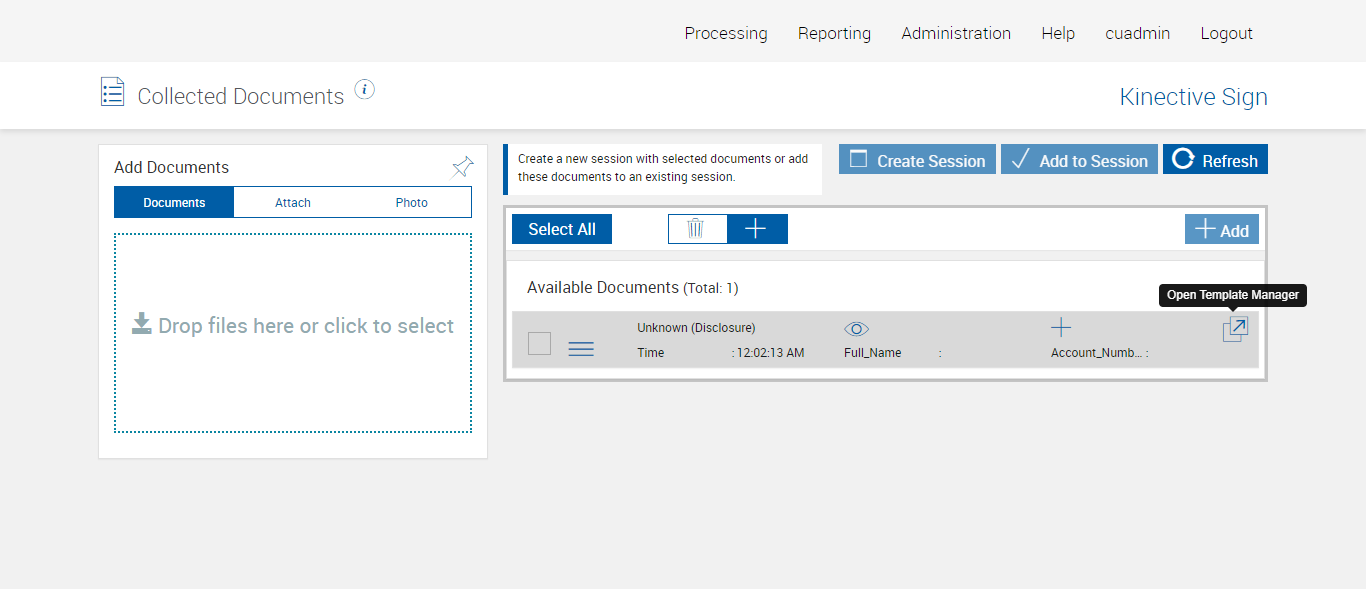Click the eye preview icon

856,329
